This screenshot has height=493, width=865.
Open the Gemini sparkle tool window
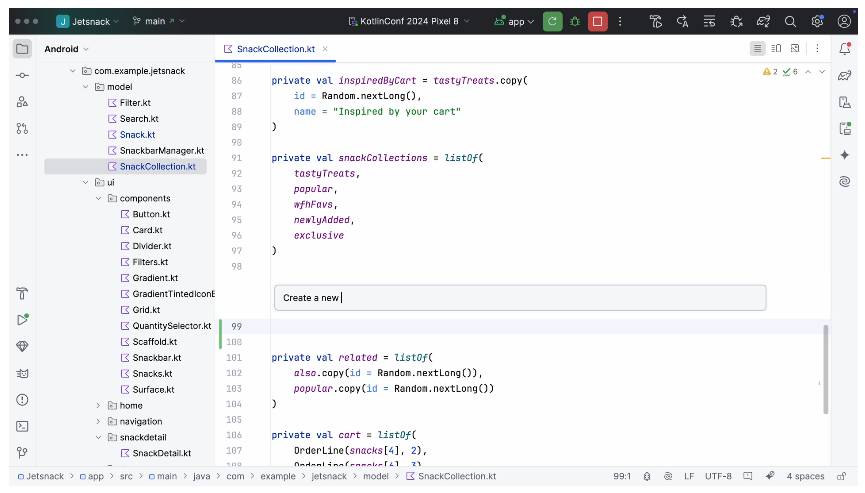(x=845, y=155)
